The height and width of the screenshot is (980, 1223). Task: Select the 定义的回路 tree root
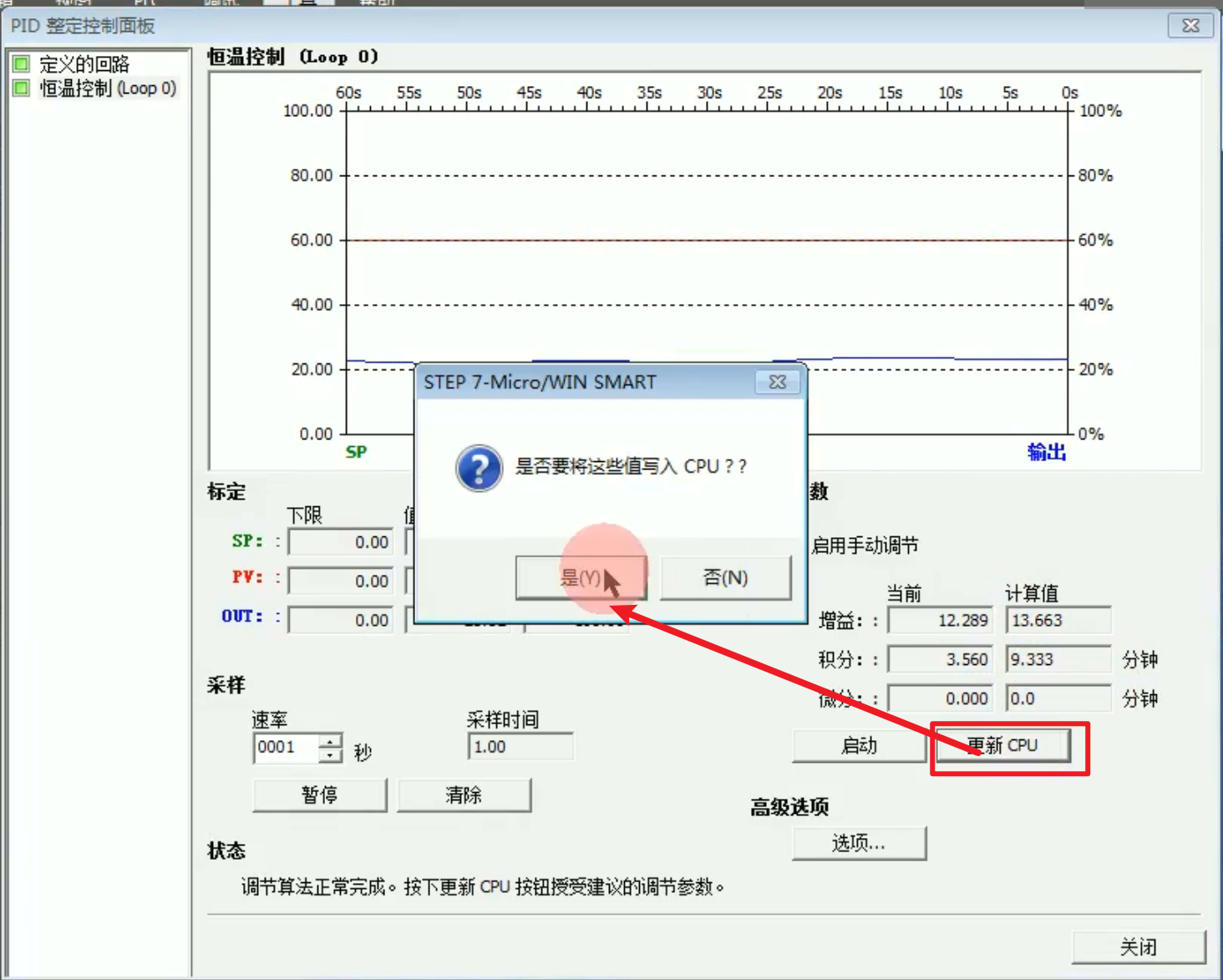(84, 63)
